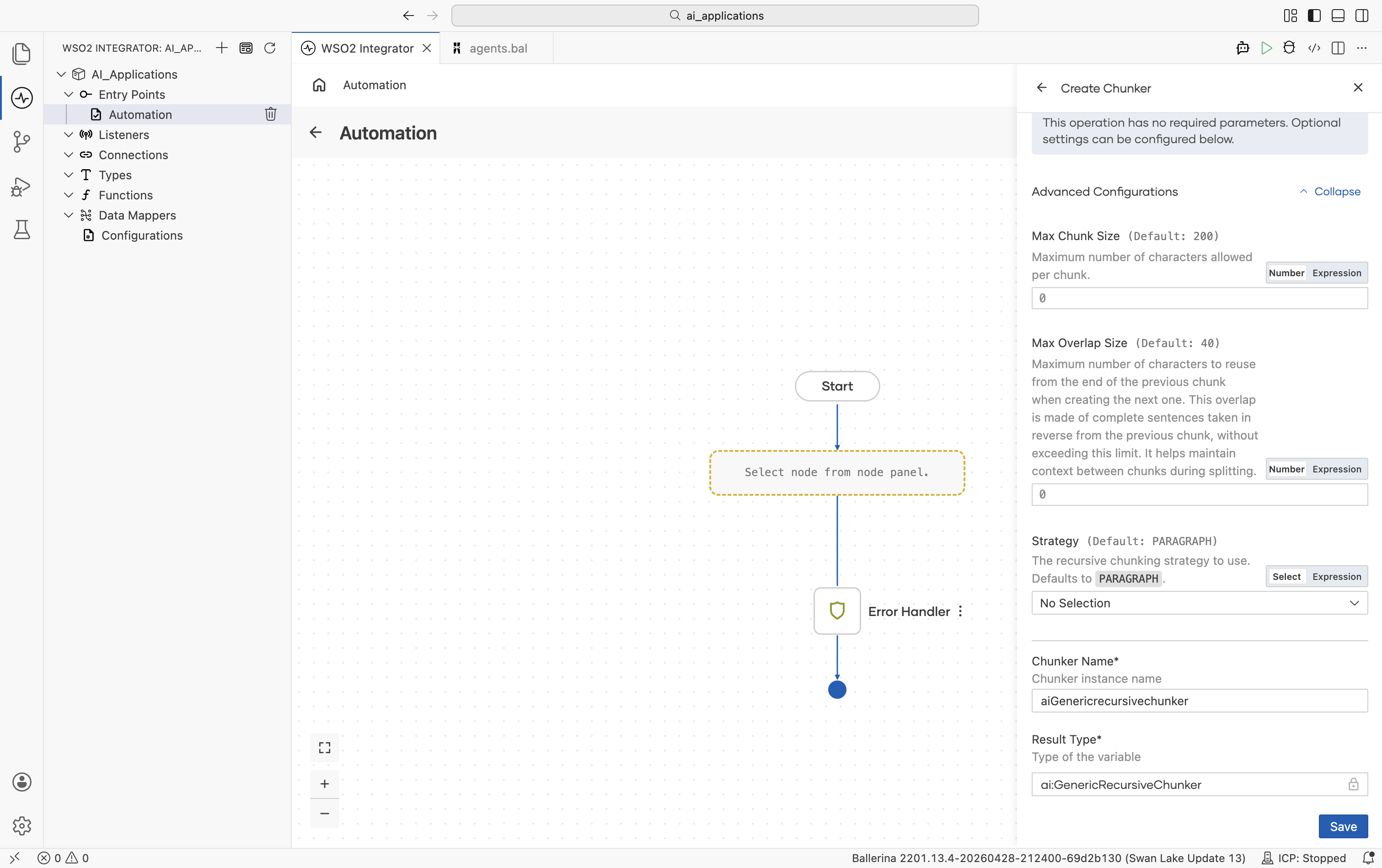Expand Functions tree node
Image resolution: width=1382 pixels, height=868 pixels.
pos(68,195)
